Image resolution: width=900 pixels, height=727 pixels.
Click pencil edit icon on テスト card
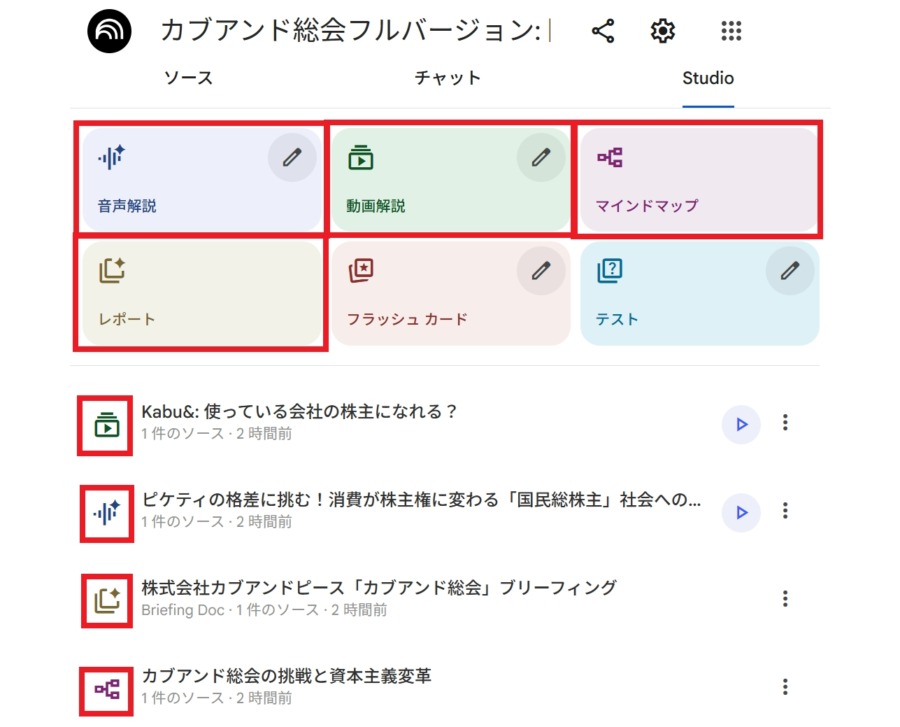790,270
